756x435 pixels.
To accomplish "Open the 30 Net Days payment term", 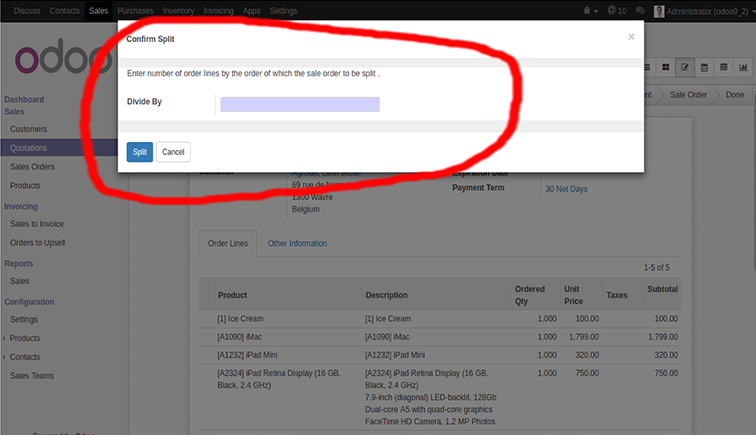I will [567, 189].
